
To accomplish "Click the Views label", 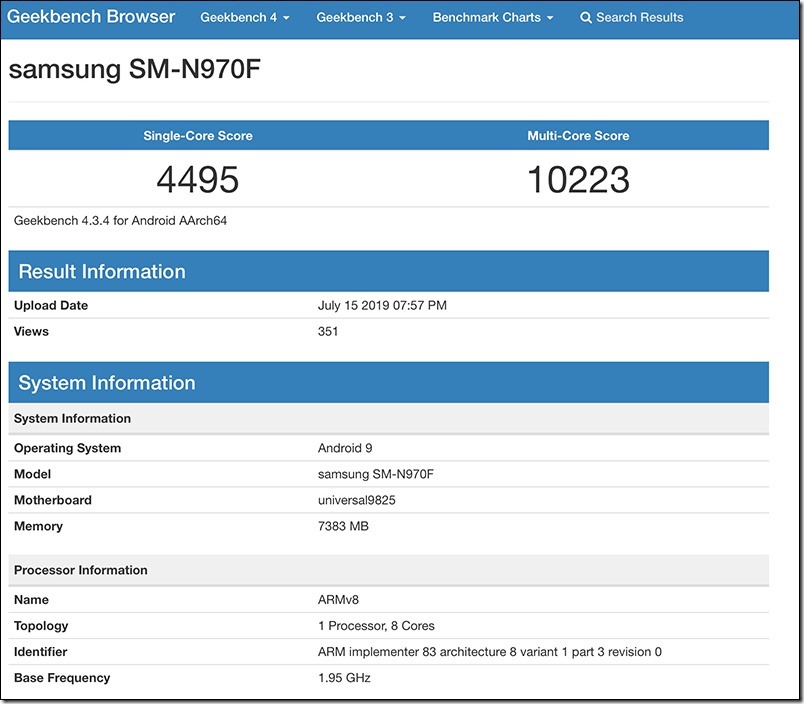I will click(x=31, y=332).
